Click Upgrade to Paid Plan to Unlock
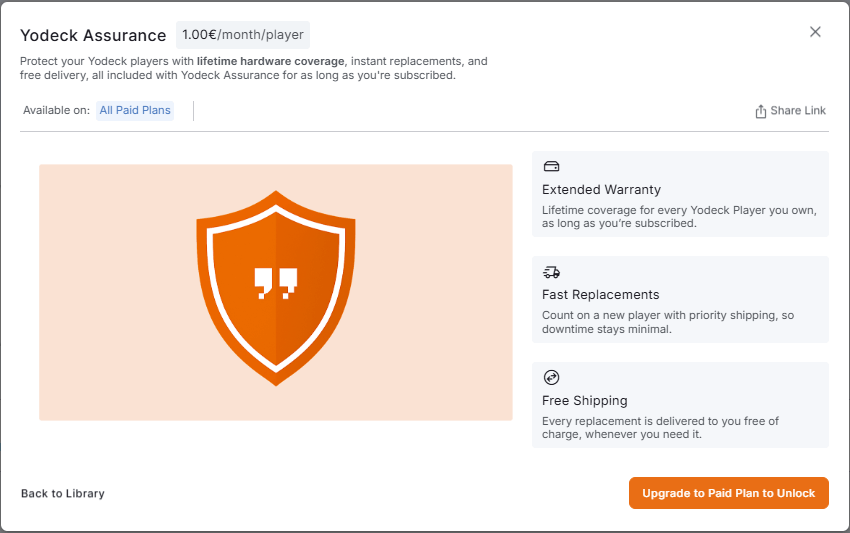Screen dimensions: 850x533 [x=728, y=493]
